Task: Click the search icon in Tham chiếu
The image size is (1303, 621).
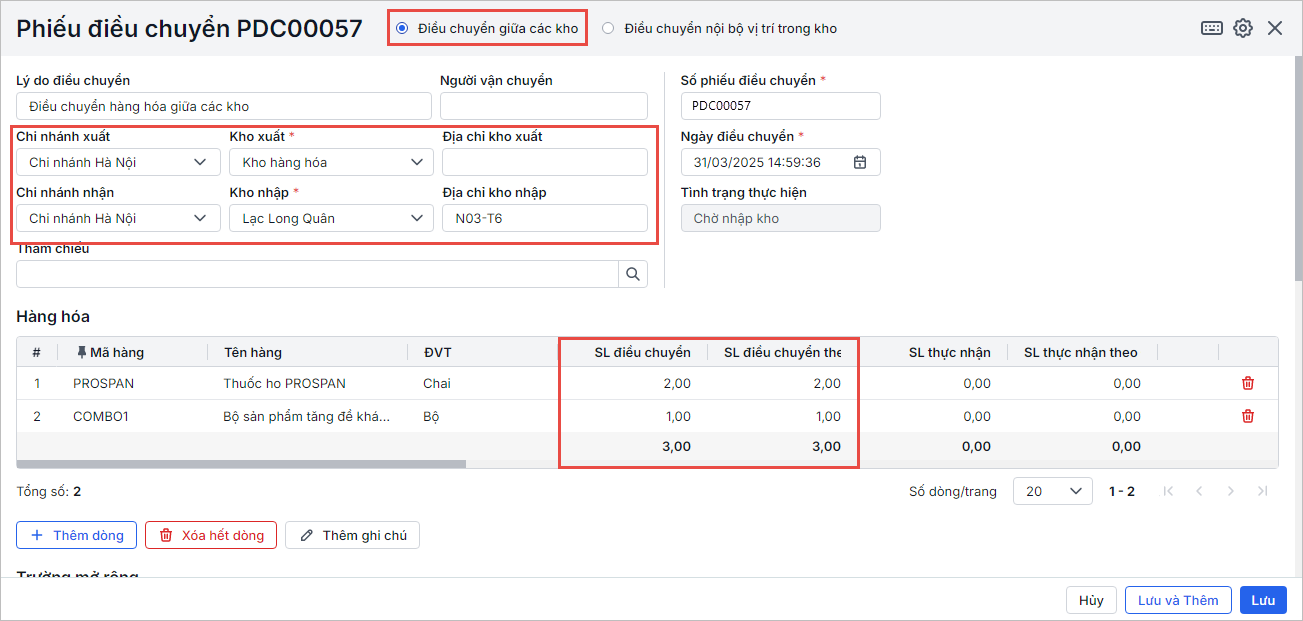Action: pos(633,273)
